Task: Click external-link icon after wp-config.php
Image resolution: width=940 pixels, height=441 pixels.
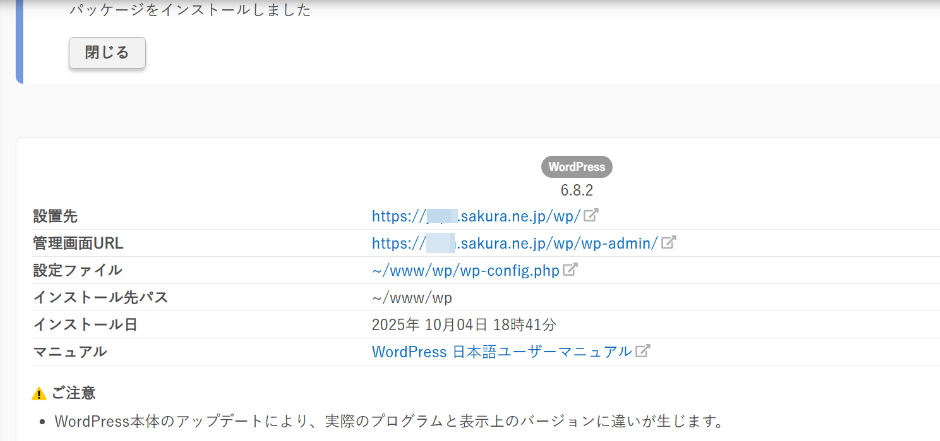Action: click(570, 270)
